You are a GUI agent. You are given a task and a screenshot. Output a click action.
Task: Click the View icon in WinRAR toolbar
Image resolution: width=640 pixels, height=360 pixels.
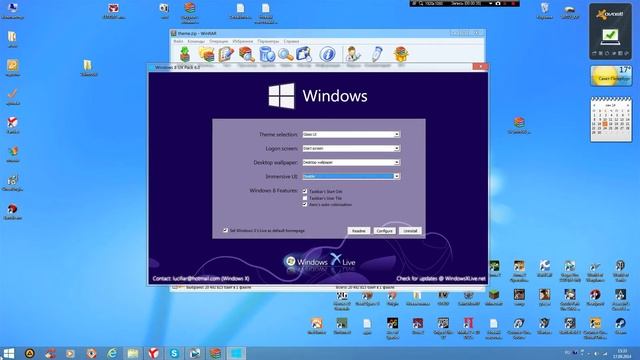pos(247,54)
